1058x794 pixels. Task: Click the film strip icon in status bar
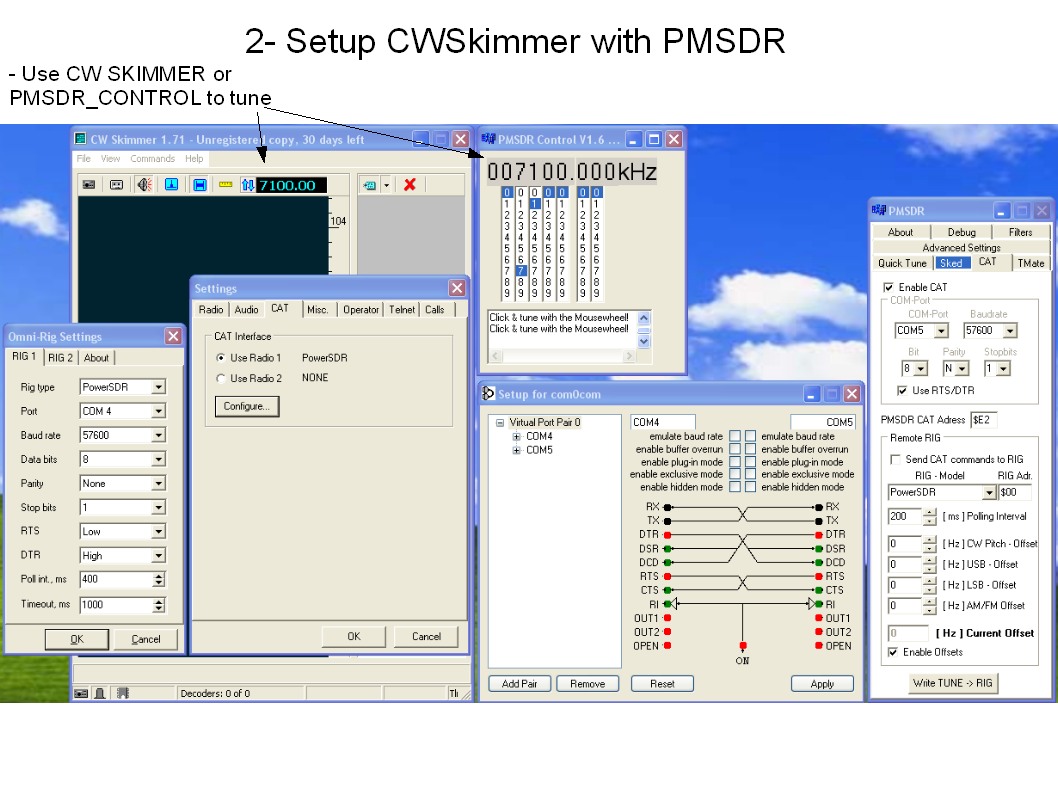(123, 693)
